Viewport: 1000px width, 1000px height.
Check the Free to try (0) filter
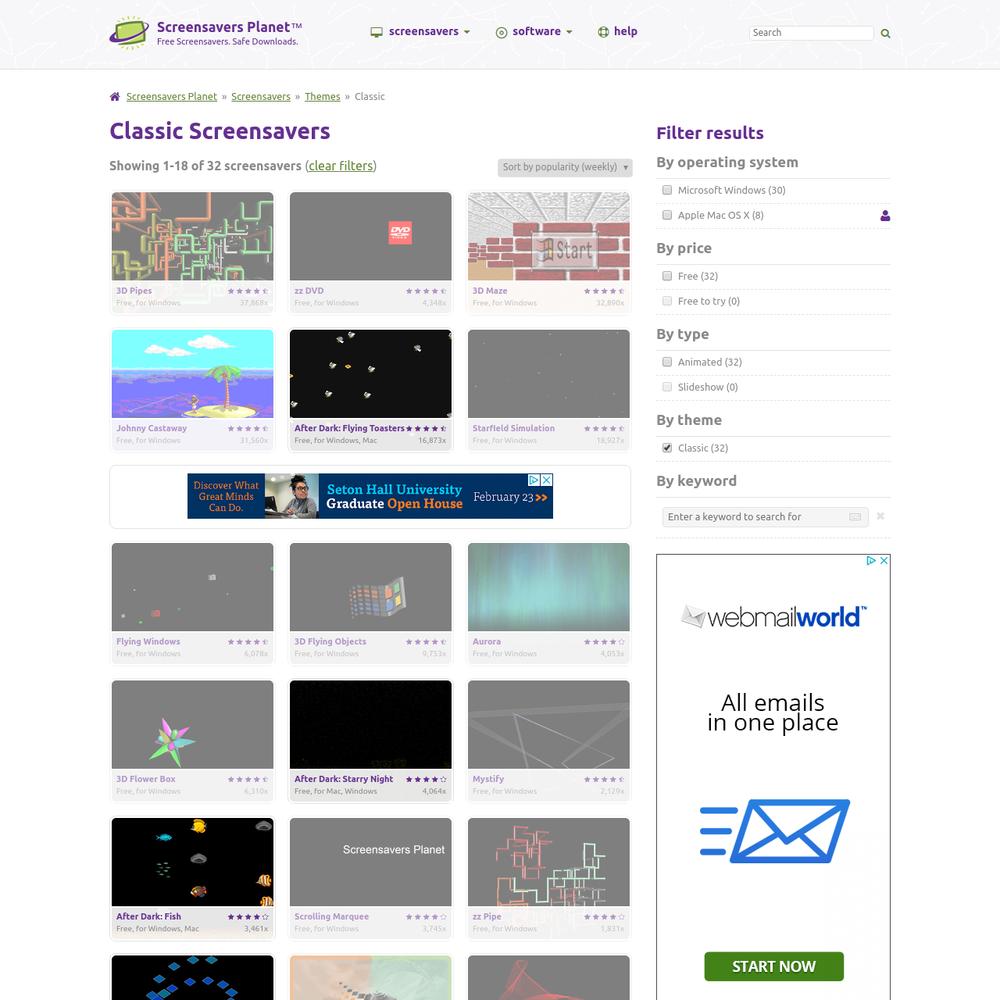(x=667, y=300)
